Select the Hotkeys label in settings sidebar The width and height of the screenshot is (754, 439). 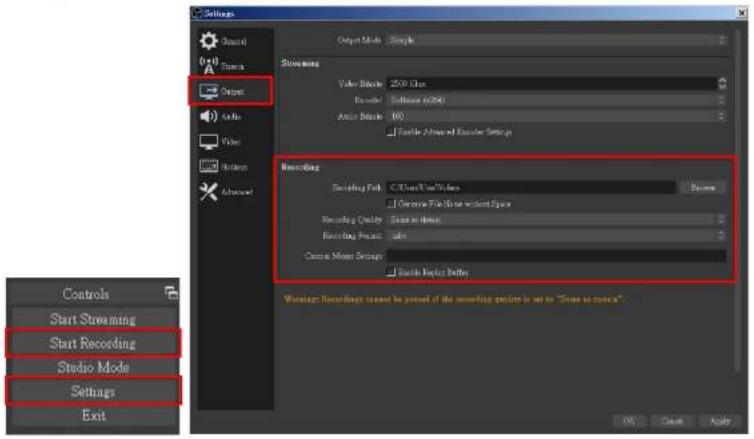click(235, 166)
